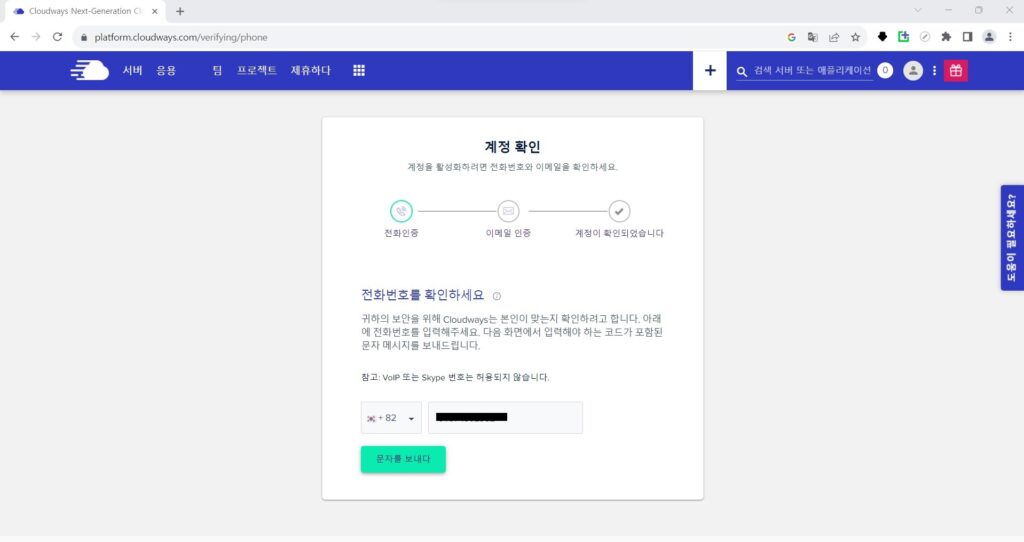Image resolution: width=1024 pixels, height=542 pixels.
Task: Select the Cloudways Next-Generation tab
Action: click(86, 11)
